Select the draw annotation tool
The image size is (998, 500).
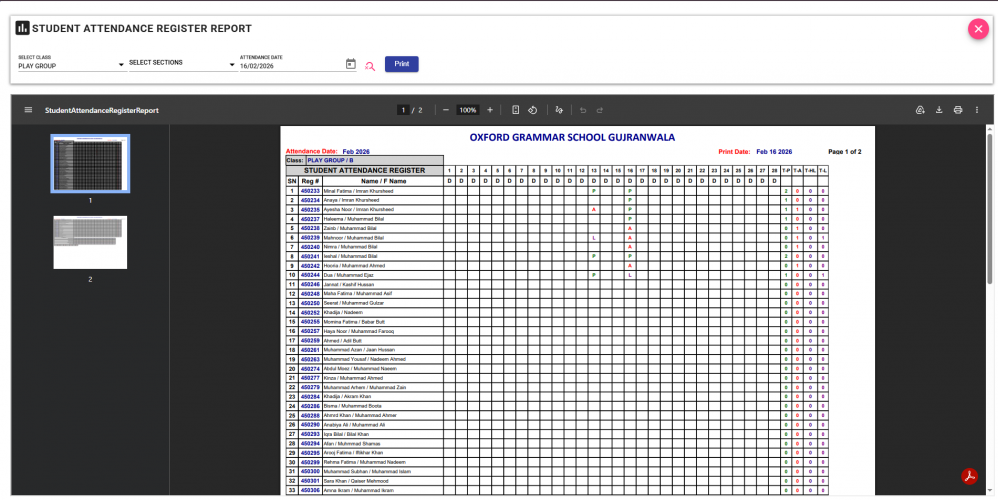pos(559,110)
